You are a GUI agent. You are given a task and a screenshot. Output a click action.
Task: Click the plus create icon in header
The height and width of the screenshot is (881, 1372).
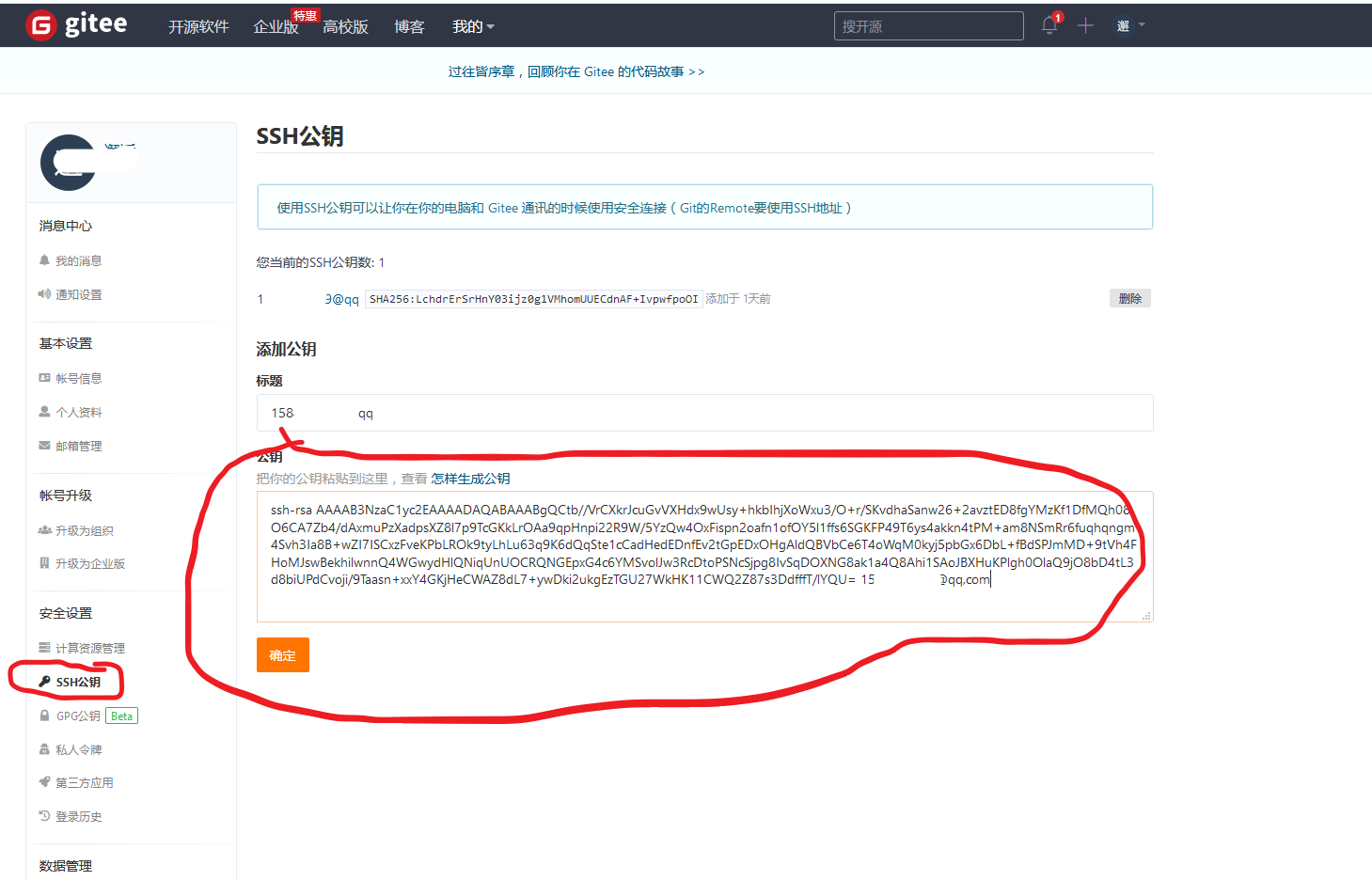point(1085,25)
